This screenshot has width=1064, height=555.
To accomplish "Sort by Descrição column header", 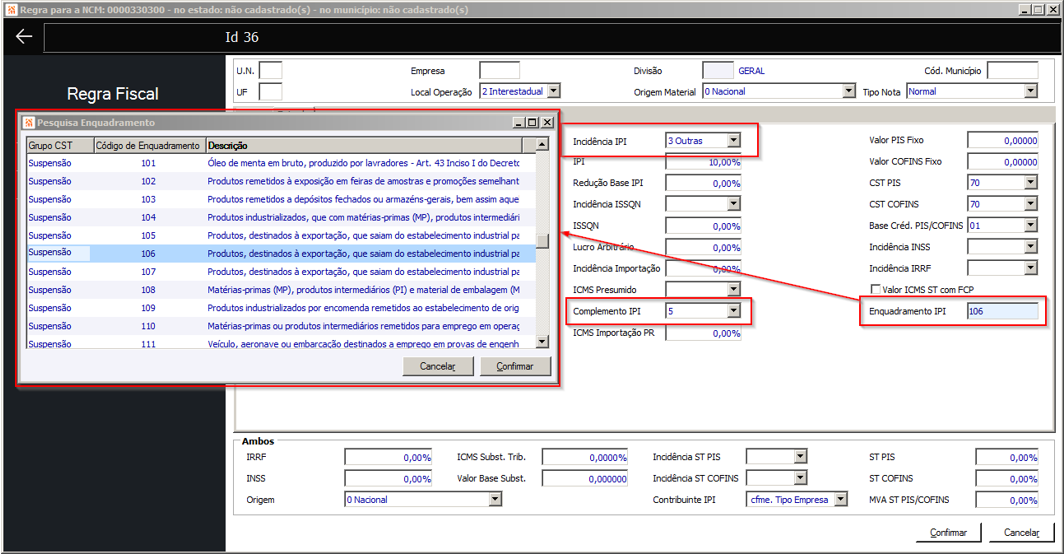I will pos(364,145).
